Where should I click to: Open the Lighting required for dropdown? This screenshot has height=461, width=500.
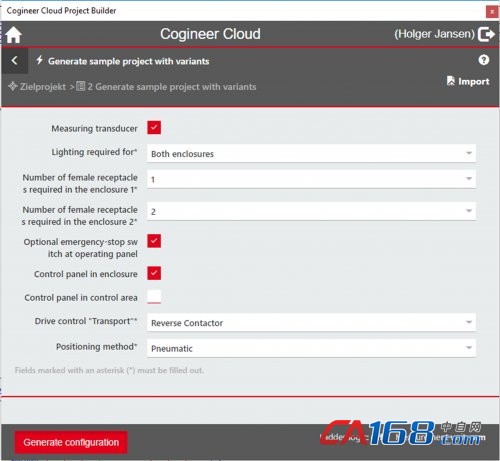tap(311, 153)
